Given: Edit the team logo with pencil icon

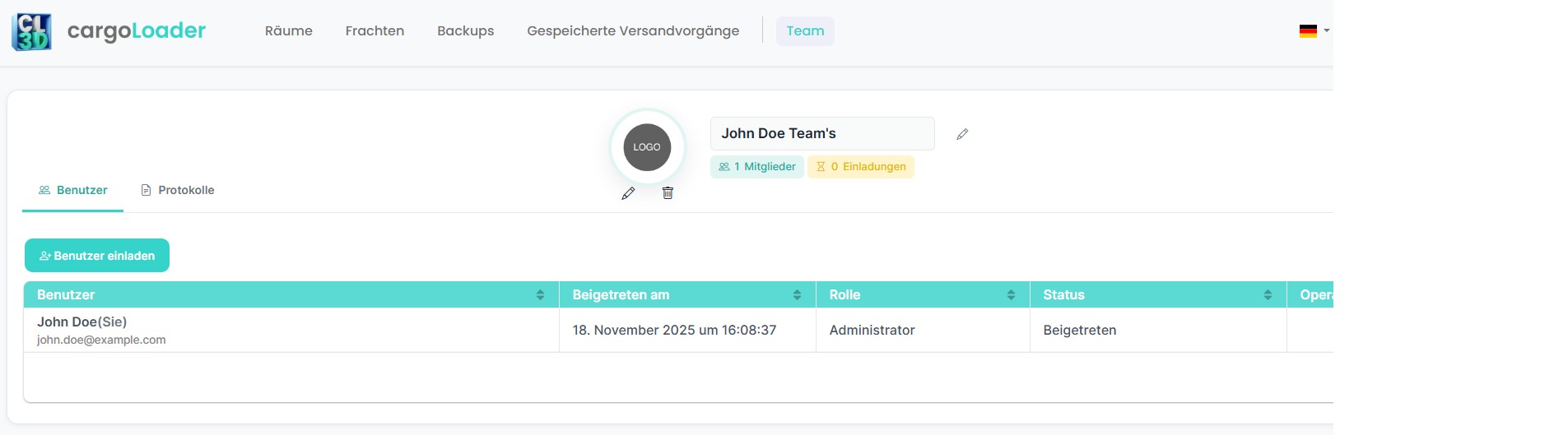Looking at the screenshot, I should click(x=628, y=193).
